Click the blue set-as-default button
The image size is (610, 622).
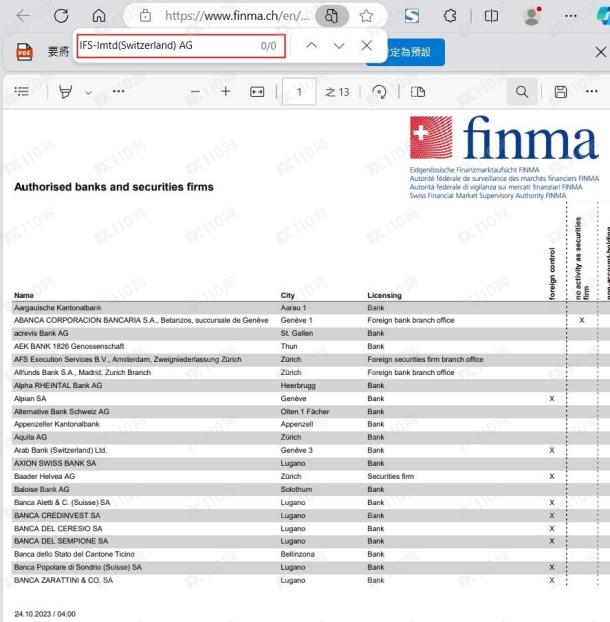412,52
